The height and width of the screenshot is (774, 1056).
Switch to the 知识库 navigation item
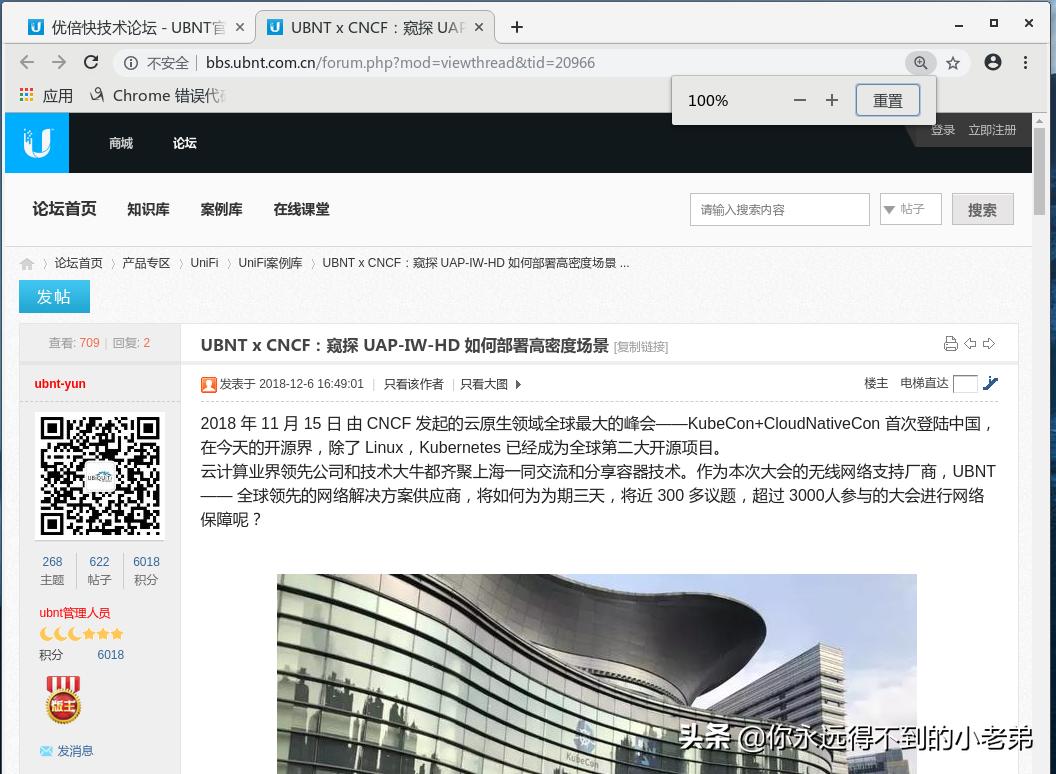(148, 209)
